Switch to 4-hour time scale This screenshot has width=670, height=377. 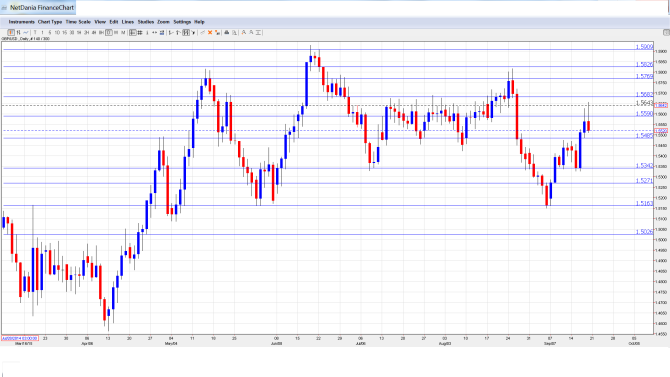(94, 32)
